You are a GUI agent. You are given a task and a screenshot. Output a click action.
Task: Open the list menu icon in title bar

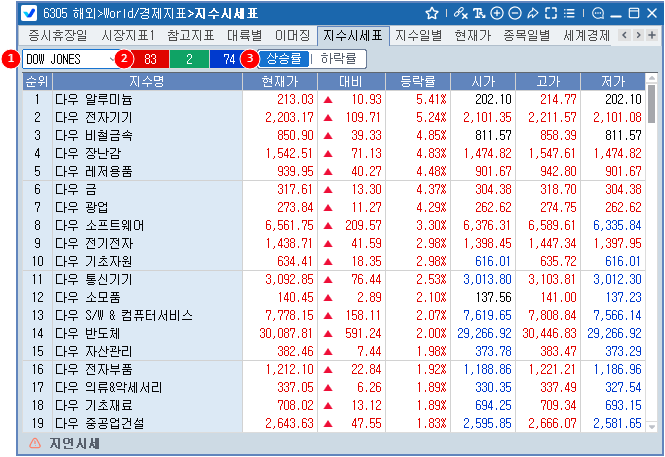569,13
